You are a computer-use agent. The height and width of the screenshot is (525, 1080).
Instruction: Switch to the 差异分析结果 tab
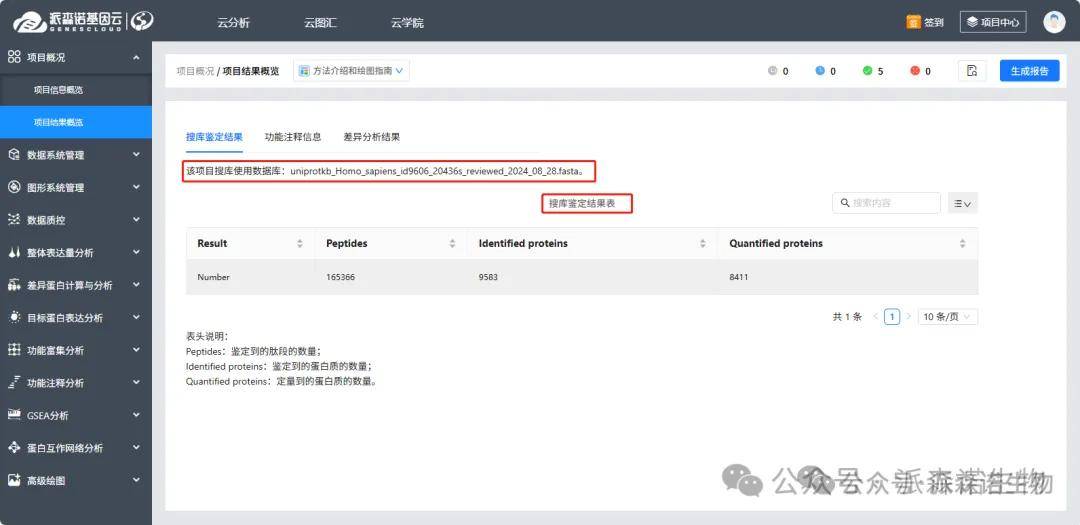[x=371, y=137]
